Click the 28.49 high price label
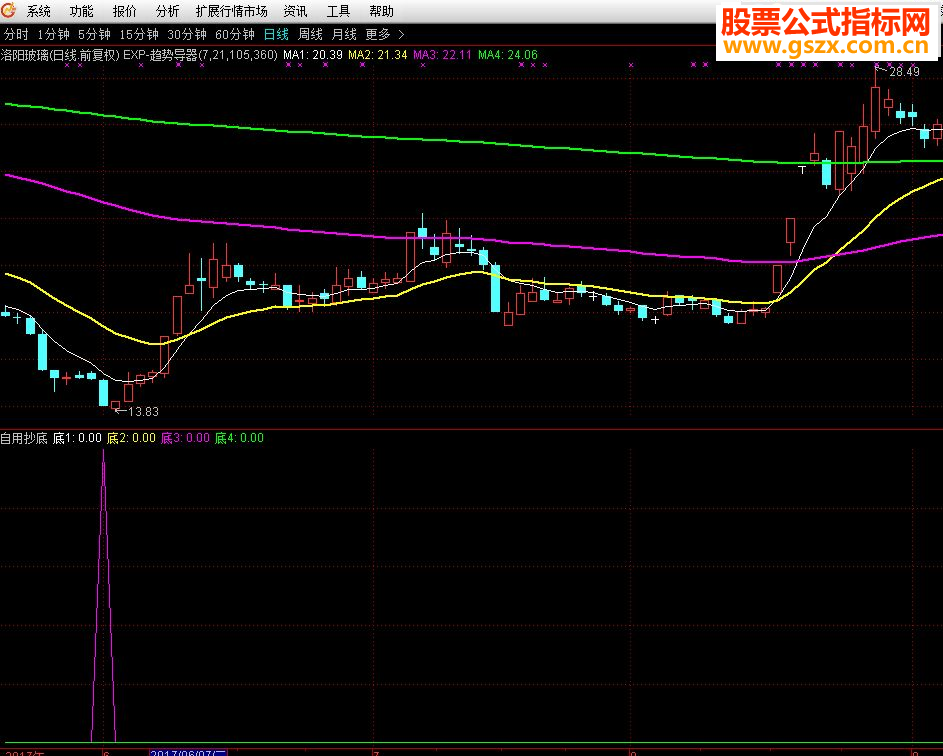The height and width of the screenshot is (756, 943). (905, 72)
